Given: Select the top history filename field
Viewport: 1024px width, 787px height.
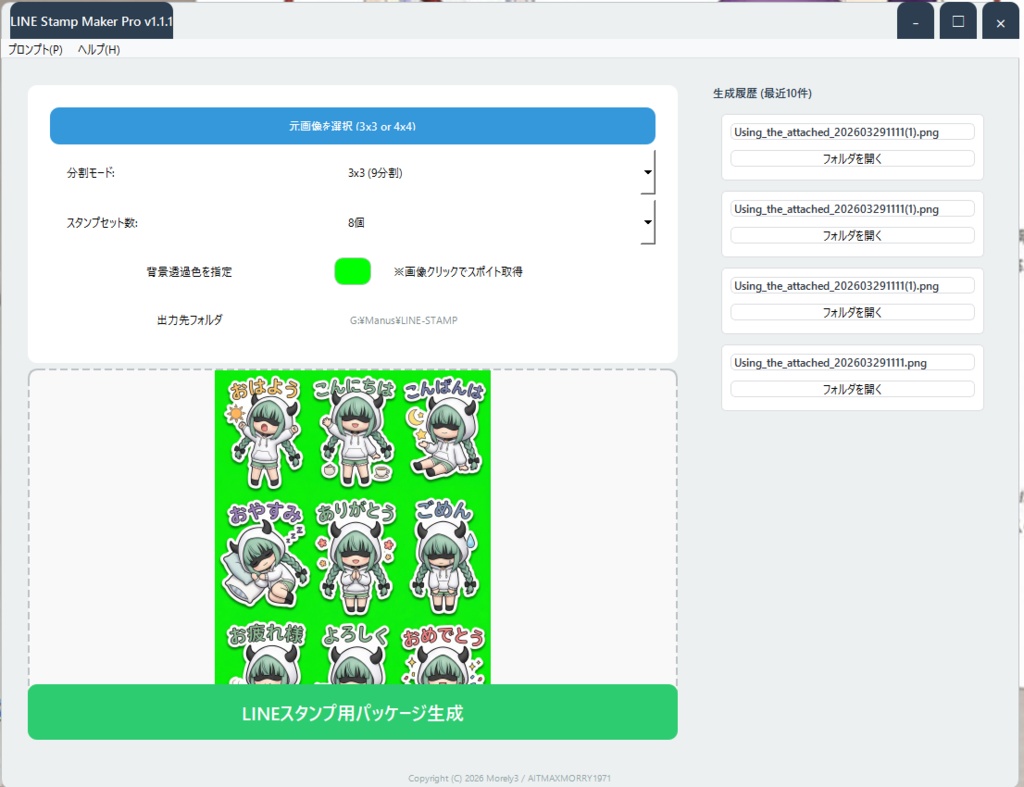Looking at the screenshot, I should [850, 131].
